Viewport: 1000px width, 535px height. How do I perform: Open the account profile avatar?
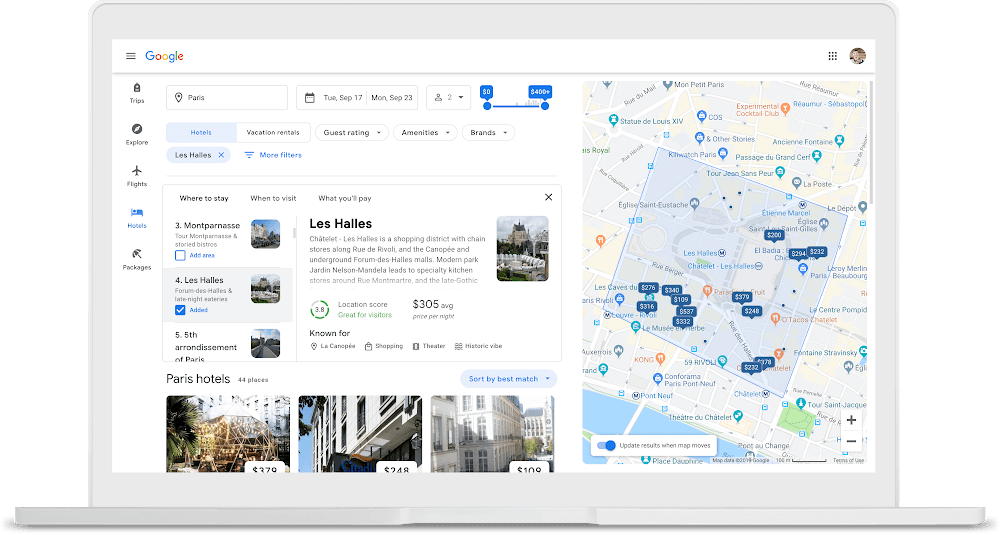click(857, 56)
